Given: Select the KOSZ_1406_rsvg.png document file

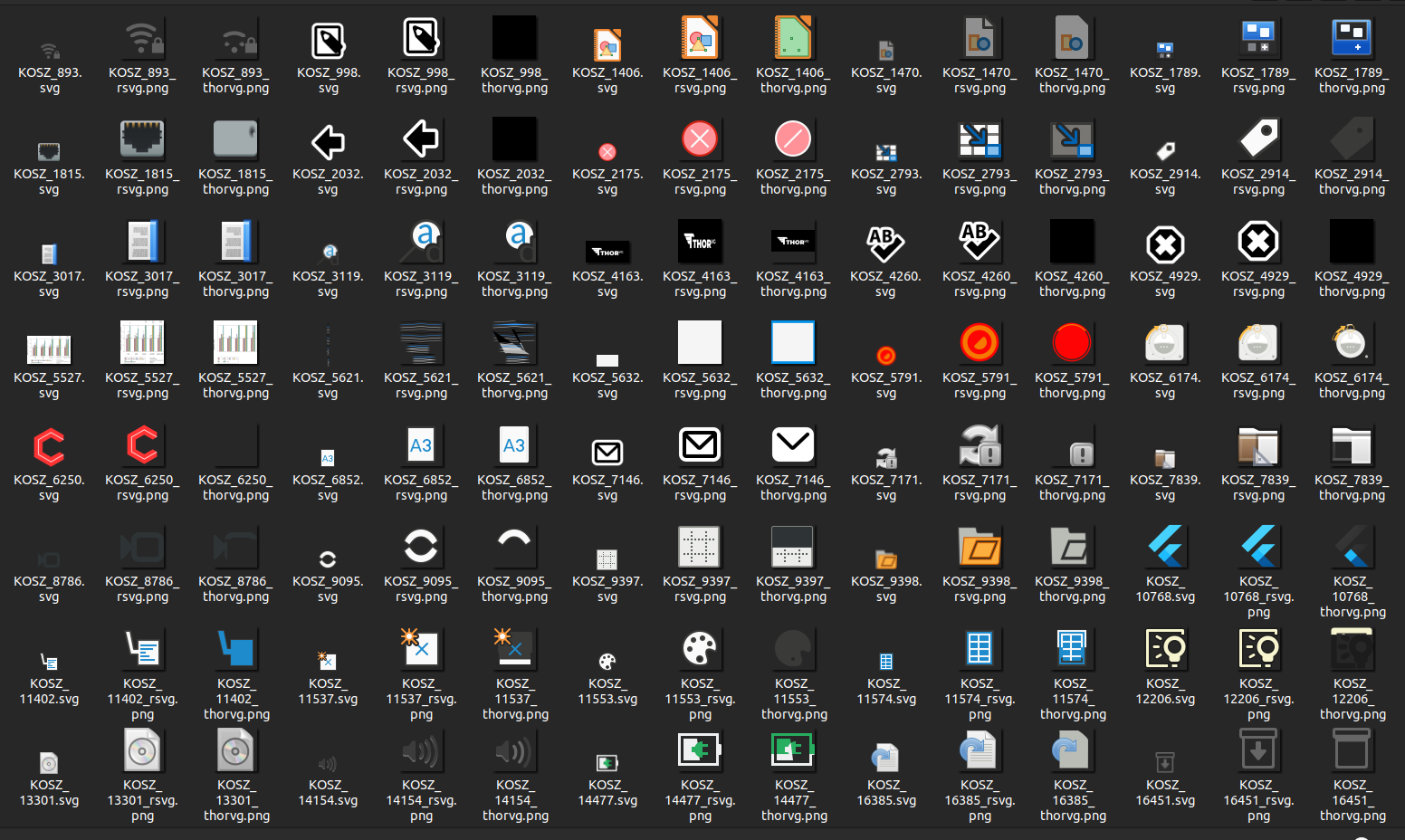Looking at the screenshot, I should tap(700, 38).
